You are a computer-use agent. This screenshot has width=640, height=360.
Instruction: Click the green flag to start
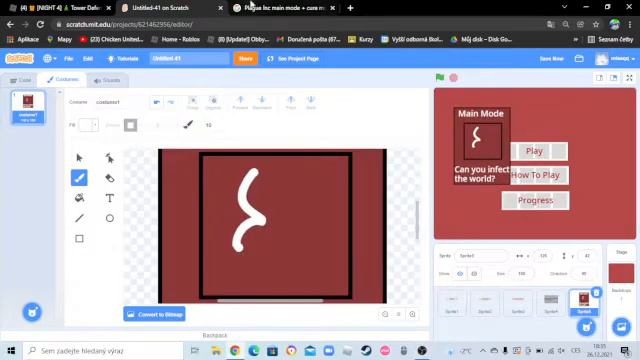440,78
